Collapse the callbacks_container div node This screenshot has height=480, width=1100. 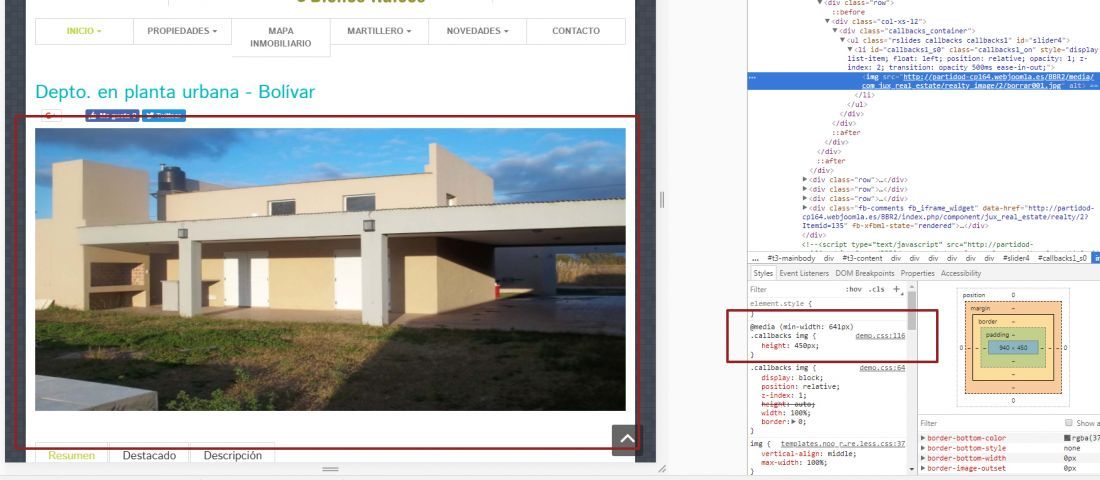pyautogui.click(x=836, y=31)
